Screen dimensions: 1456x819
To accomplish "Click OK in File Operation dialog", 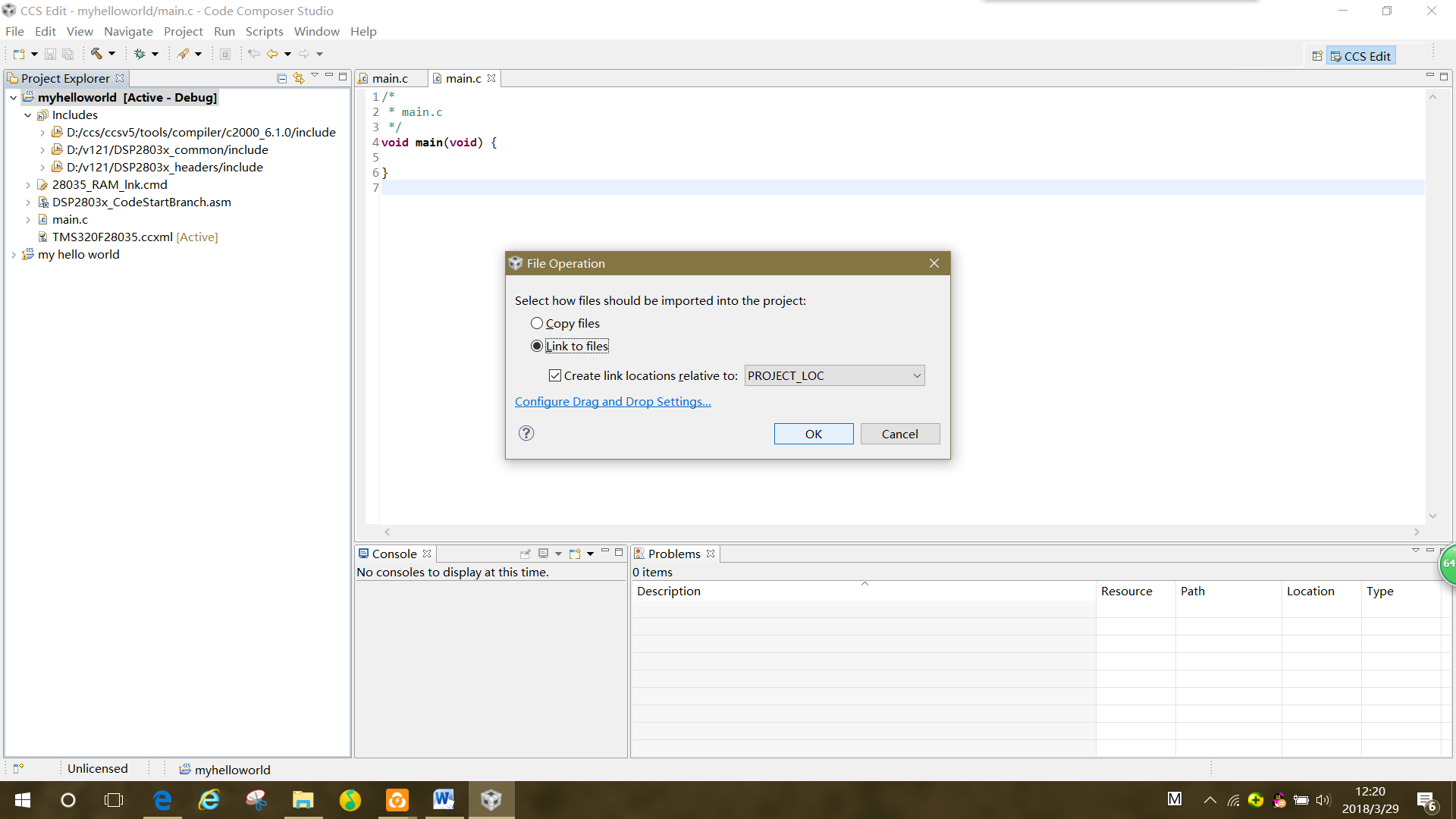I will click(x=814, y=434).
